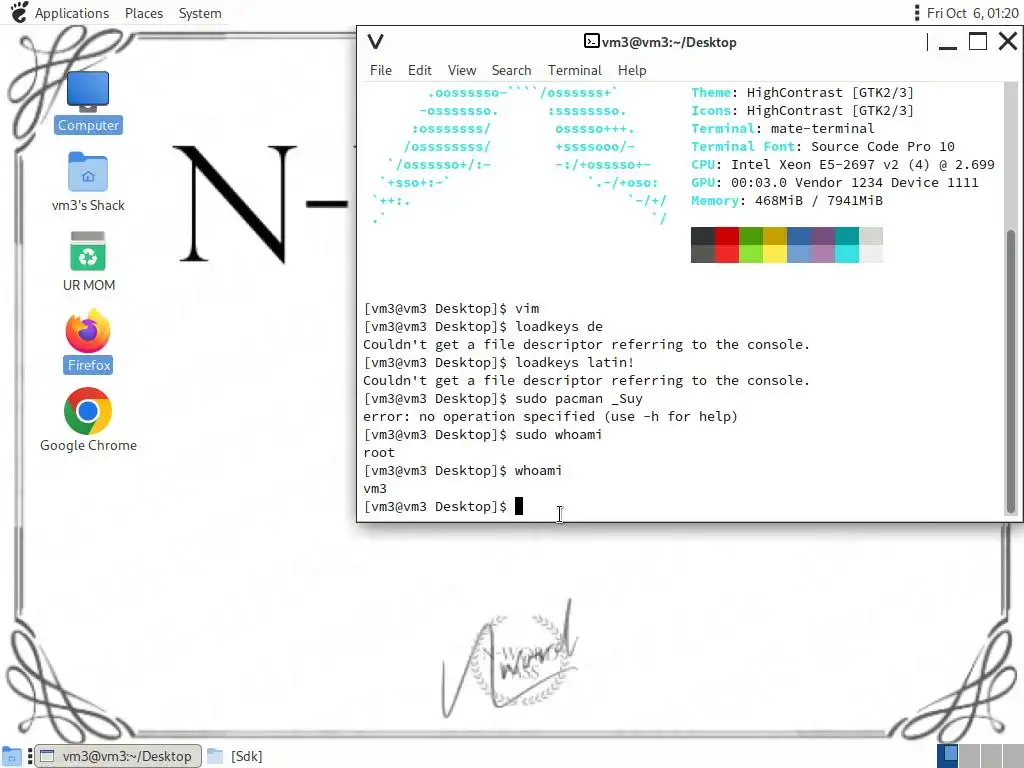This screenshot has width=1024, height=768.
Task: Click the cyan color block in neofetch output
Action: [x=847, y=245]
